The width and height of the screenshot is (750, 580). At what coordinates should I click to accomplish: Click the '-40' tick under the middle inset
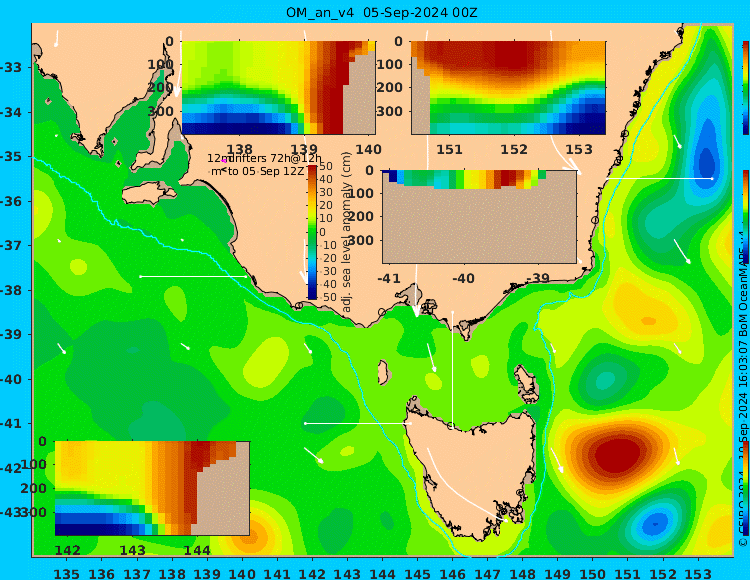click(x=463, y=278)
